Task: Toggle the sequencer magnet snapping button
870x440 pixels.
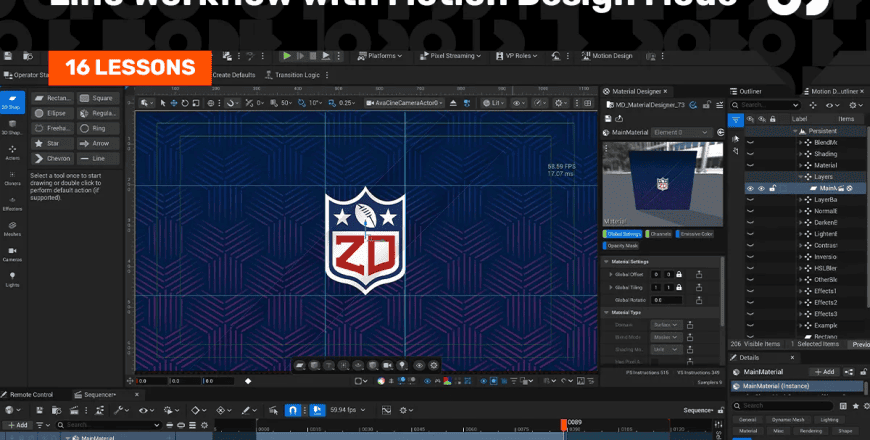Action: (x=293, y=410)
